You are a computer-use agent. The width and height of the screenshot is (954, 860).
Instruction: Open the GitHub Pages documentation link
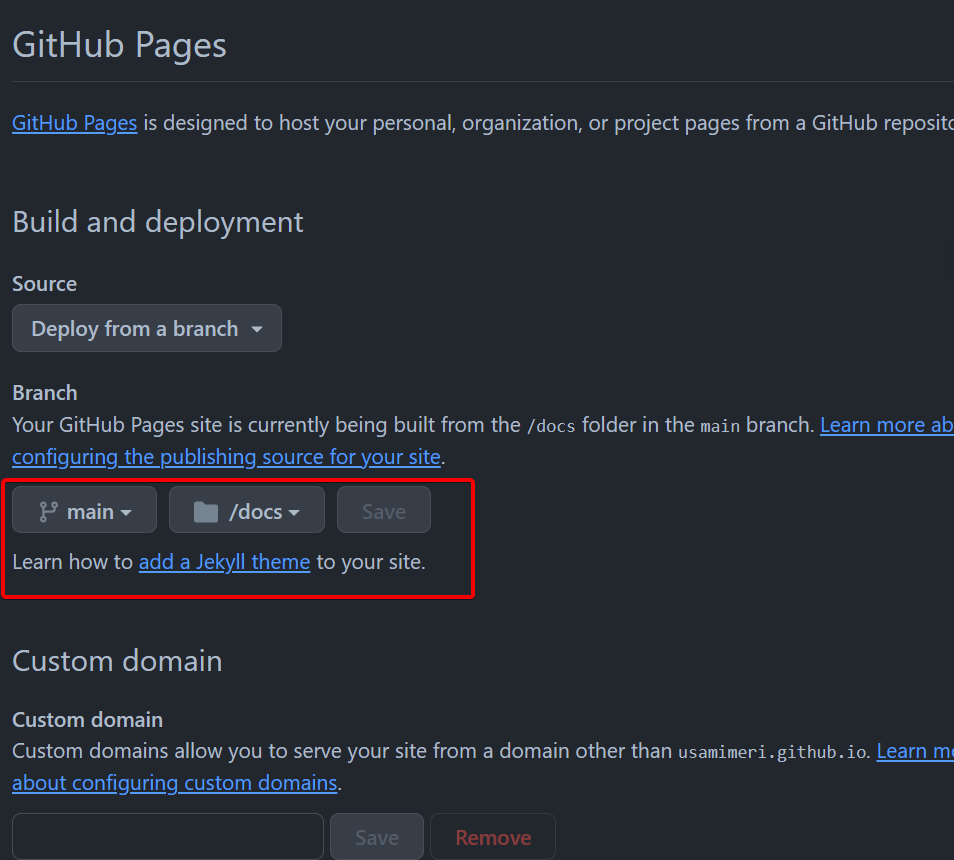point(75,123)
